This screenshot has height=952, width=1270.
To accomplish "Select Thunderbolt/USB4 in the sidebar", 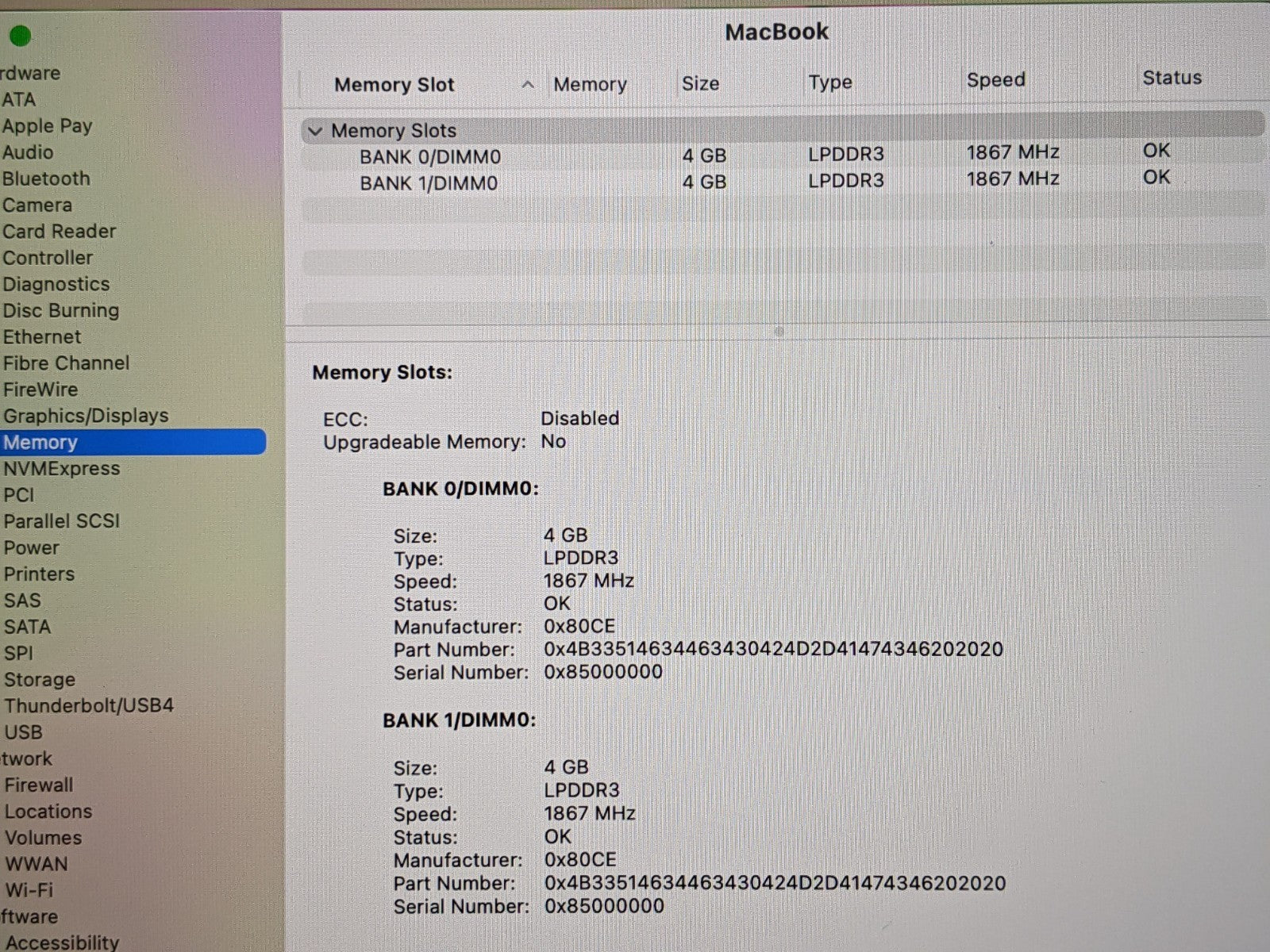I will click(88, 705).
